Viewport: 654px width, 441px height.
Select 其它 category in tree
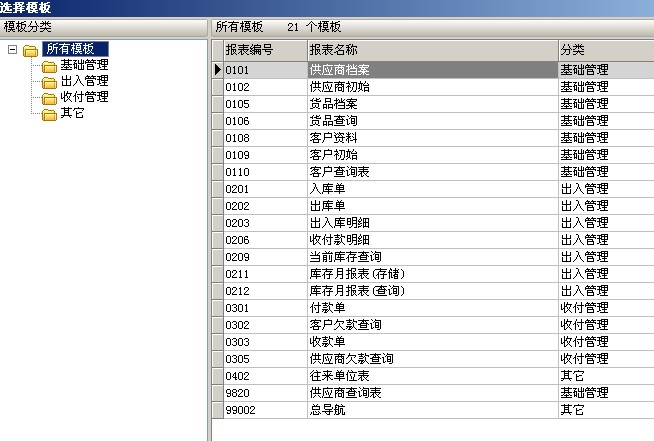tap(72, 112)
